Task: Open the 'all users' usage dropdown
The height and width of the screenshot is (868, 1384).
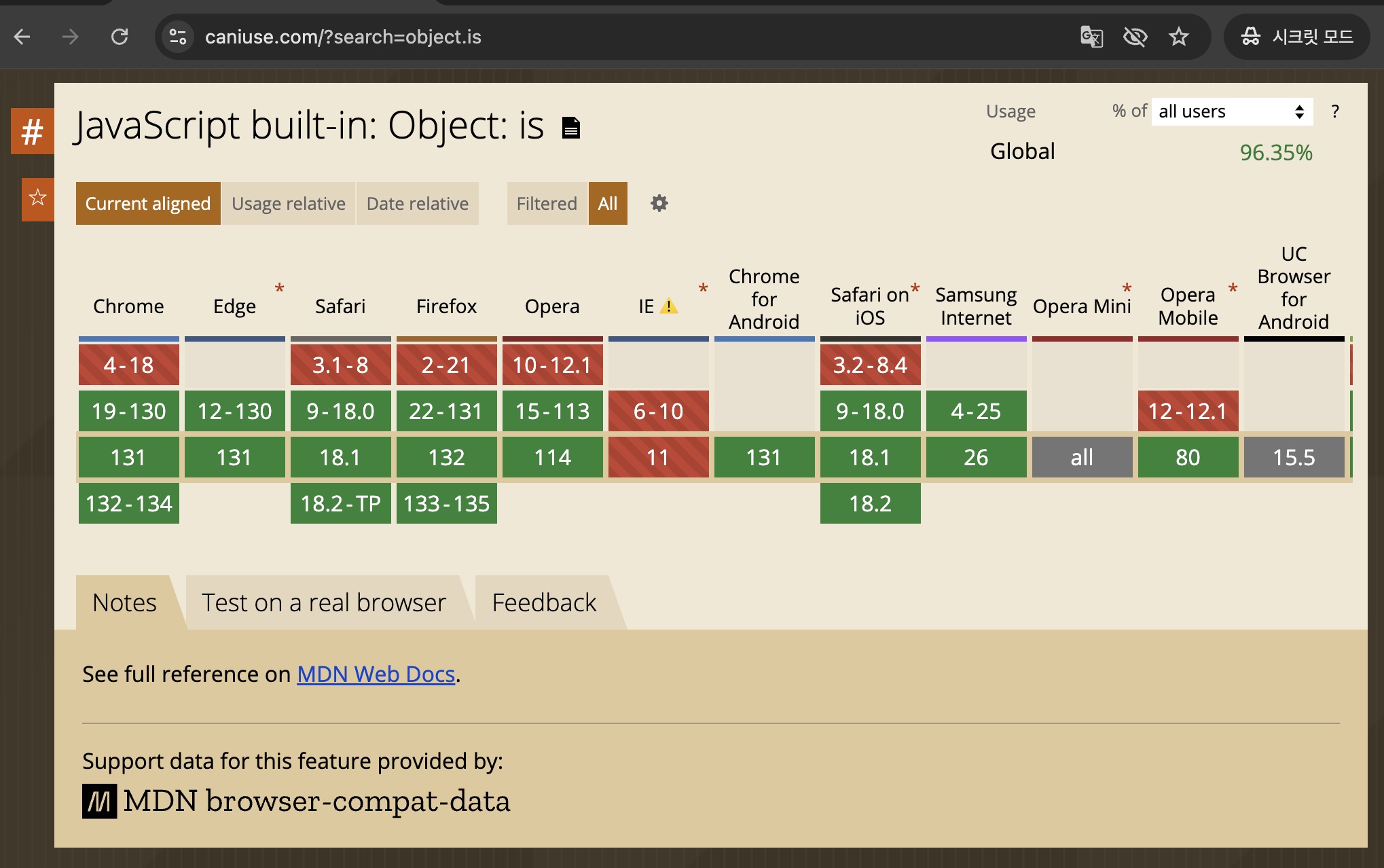Action: (1233, 111)
